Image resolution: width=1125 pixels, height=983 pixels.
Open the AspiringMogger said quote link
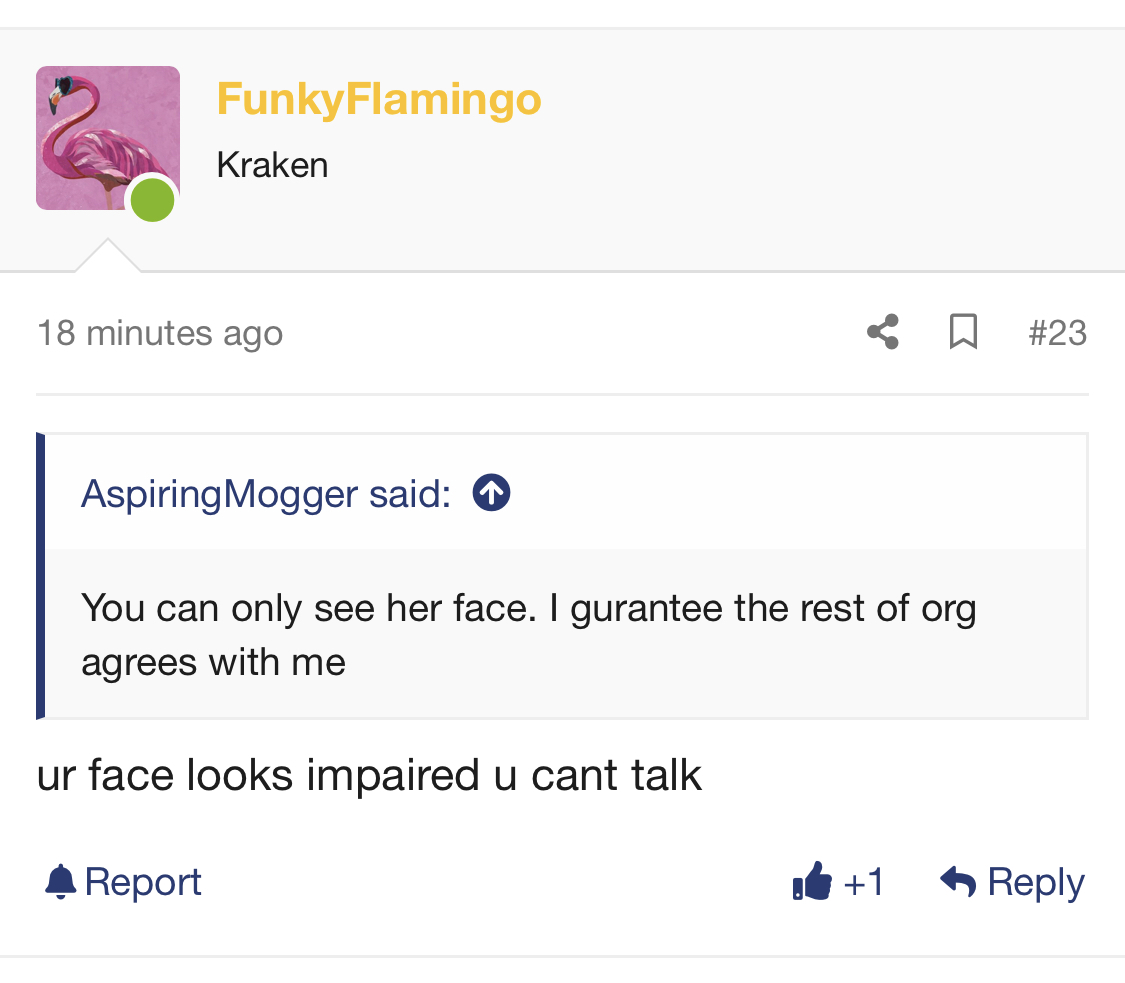coord(266,494)
